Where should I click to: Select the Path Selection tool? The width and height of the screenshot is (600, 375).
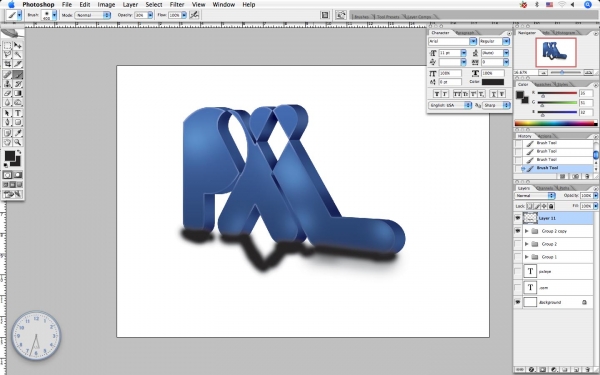pyautogui.click(x=7, y=113)
